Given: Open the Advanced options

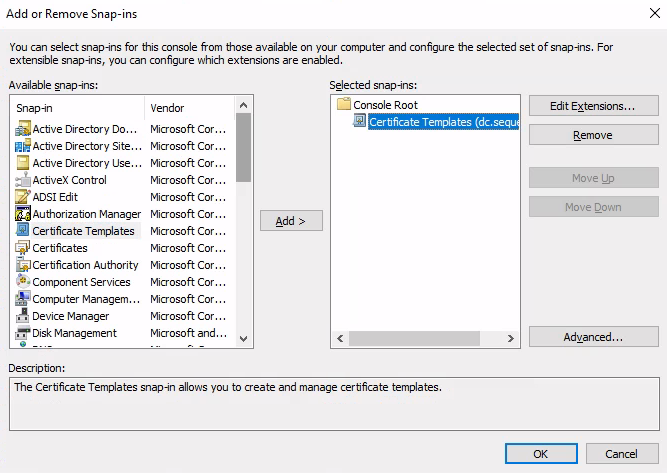Looking at the screenshot, I should (593, 337).
